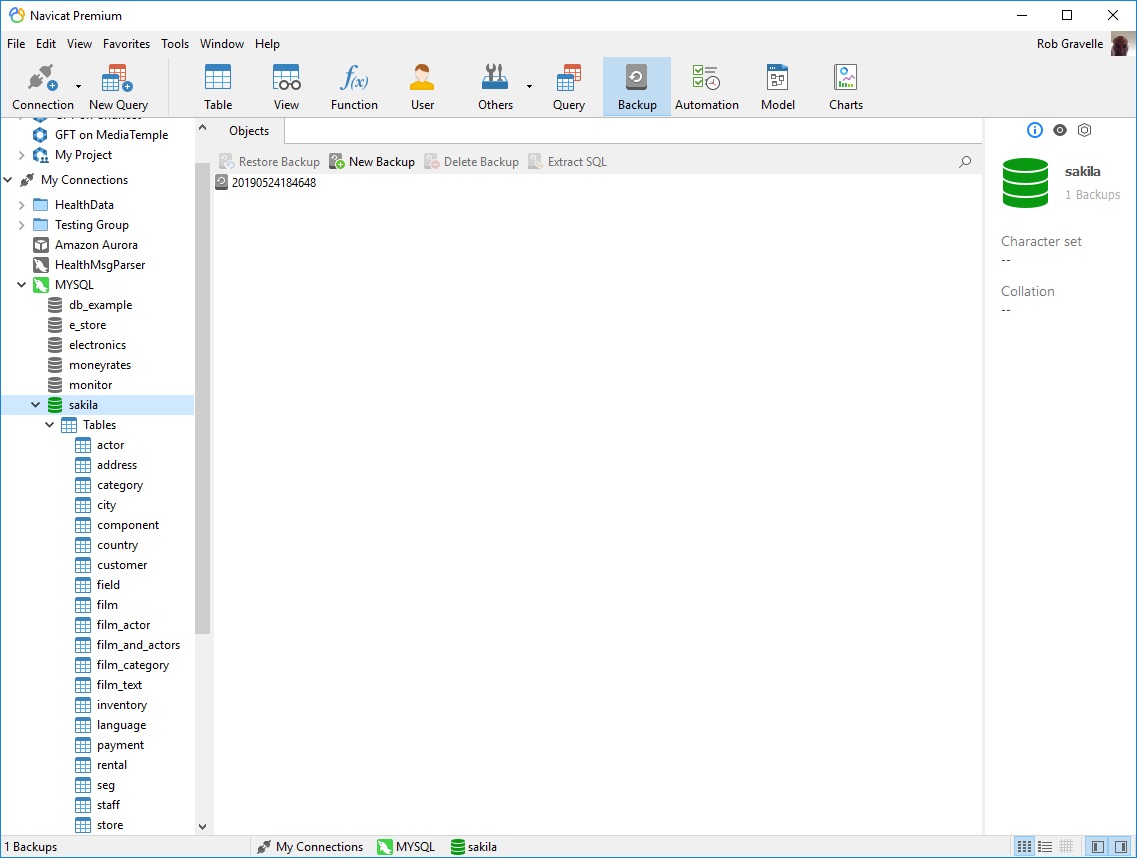
Task: Expand the Others dropdown arrow
Action: (x=529, y=86)
